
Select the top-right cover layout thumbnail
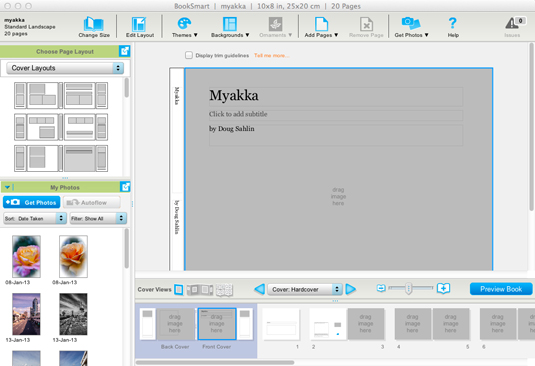tap(86, 95)
